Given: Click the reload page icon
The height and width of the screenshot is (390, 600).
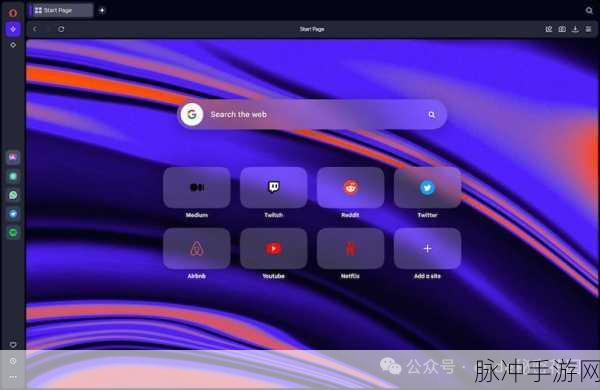Looking at the screenshot, I should 61,29.
